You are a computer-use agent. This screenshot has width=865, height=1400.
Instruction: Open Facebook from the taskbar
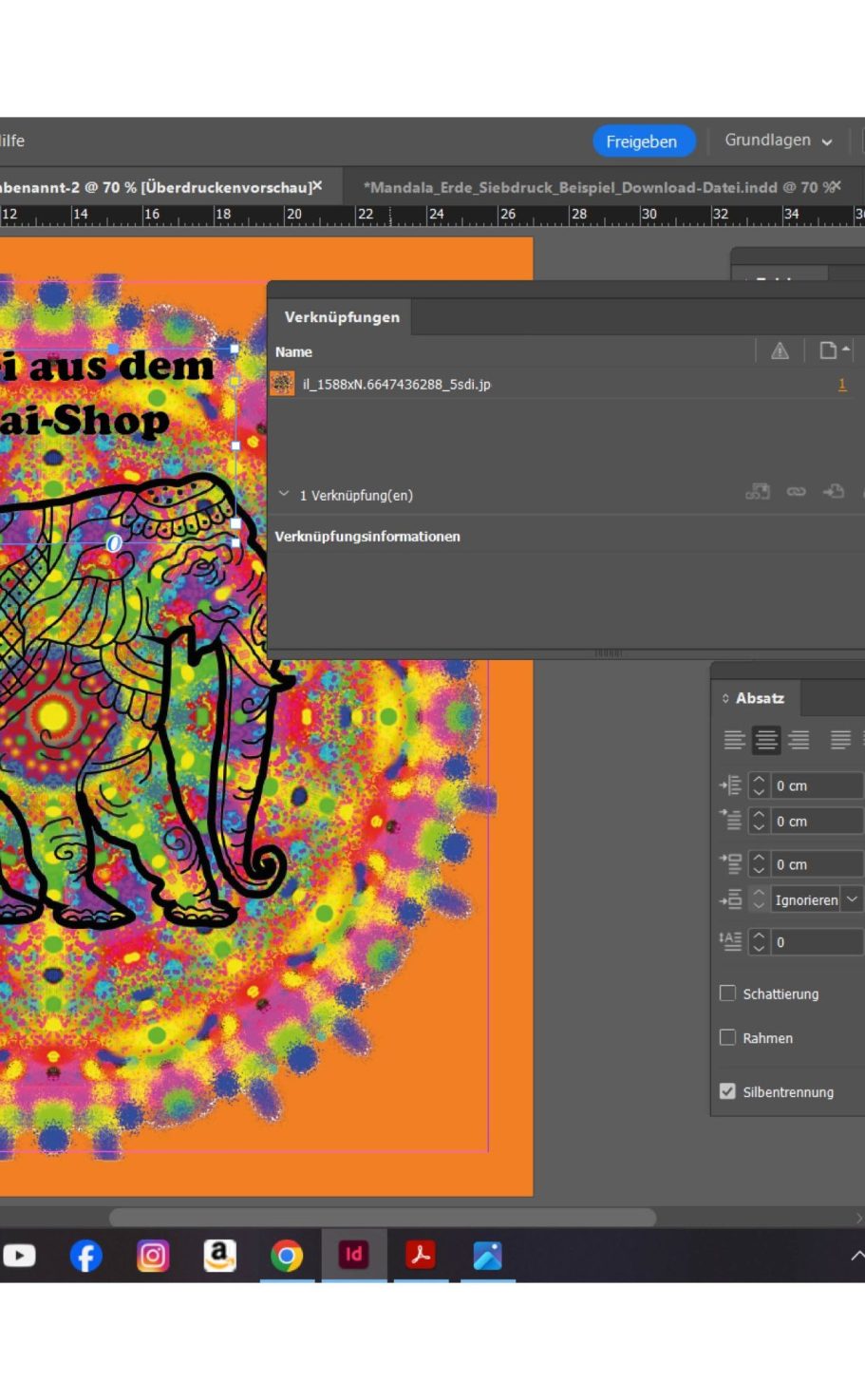85,1256
